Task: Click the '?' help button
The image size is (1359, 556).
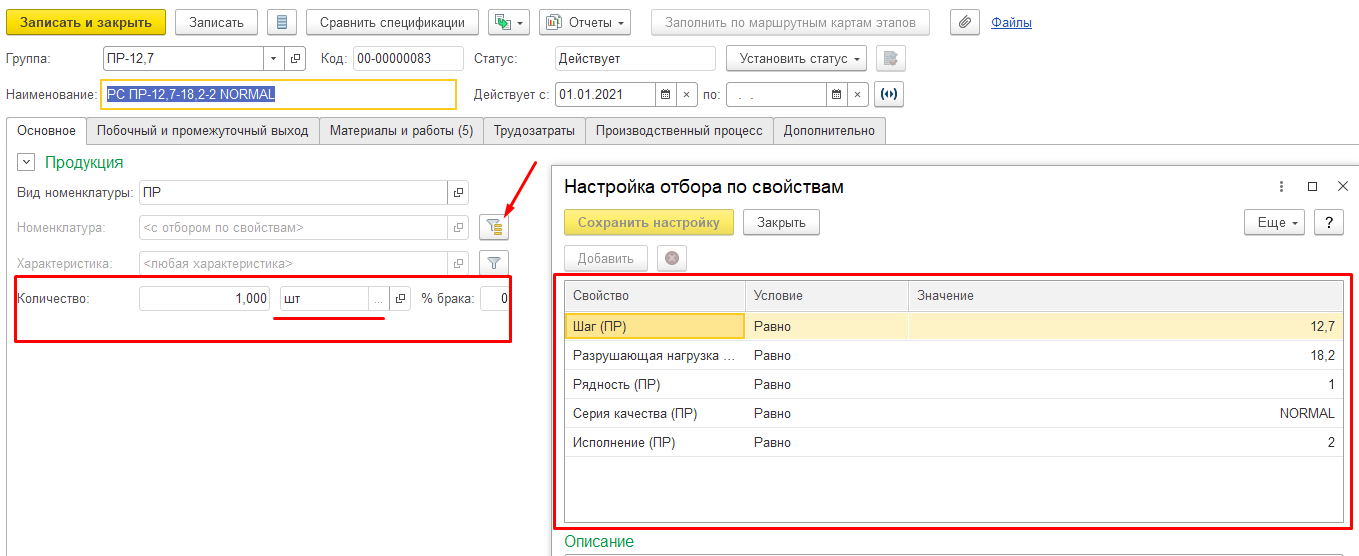Action: (1328, 222)
